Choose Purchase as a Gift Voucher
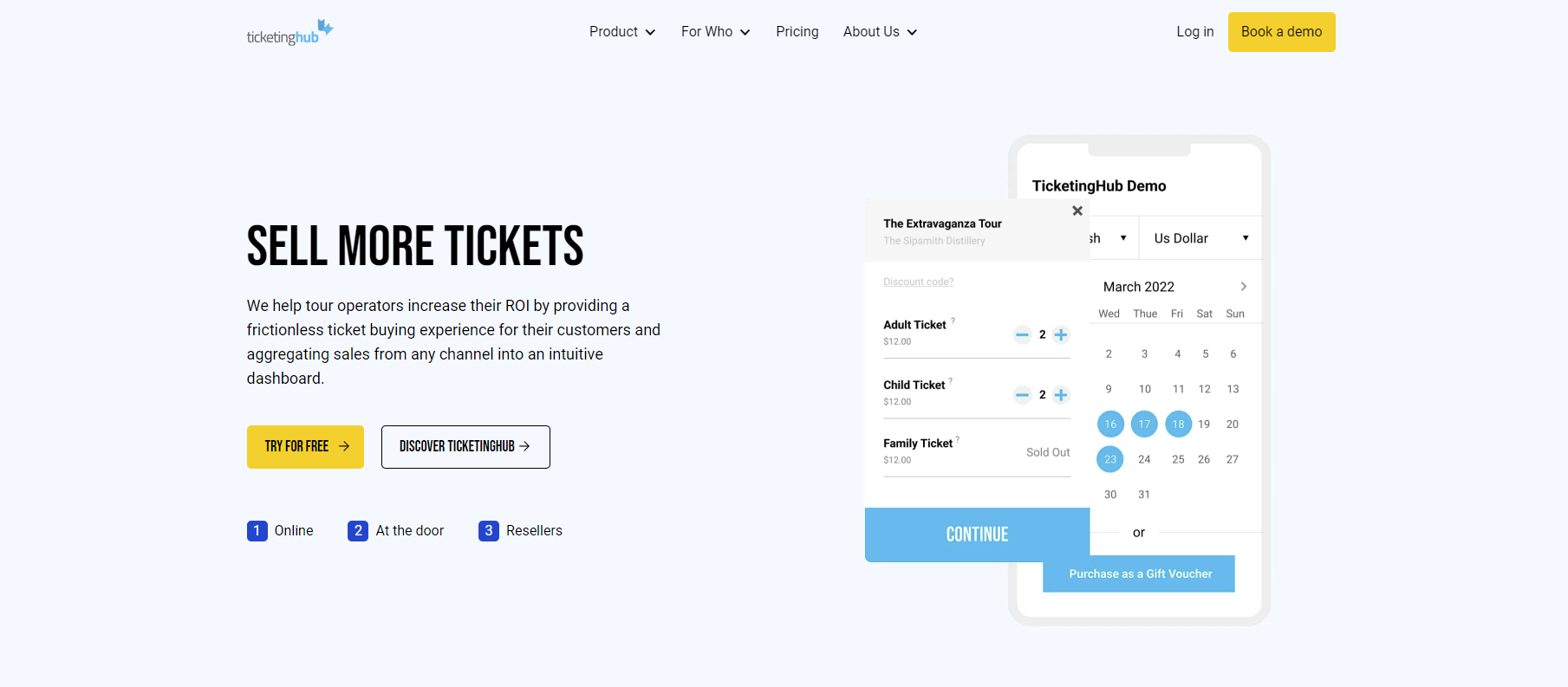The height and width of the screenshot is (687, 1568). 1138,574
